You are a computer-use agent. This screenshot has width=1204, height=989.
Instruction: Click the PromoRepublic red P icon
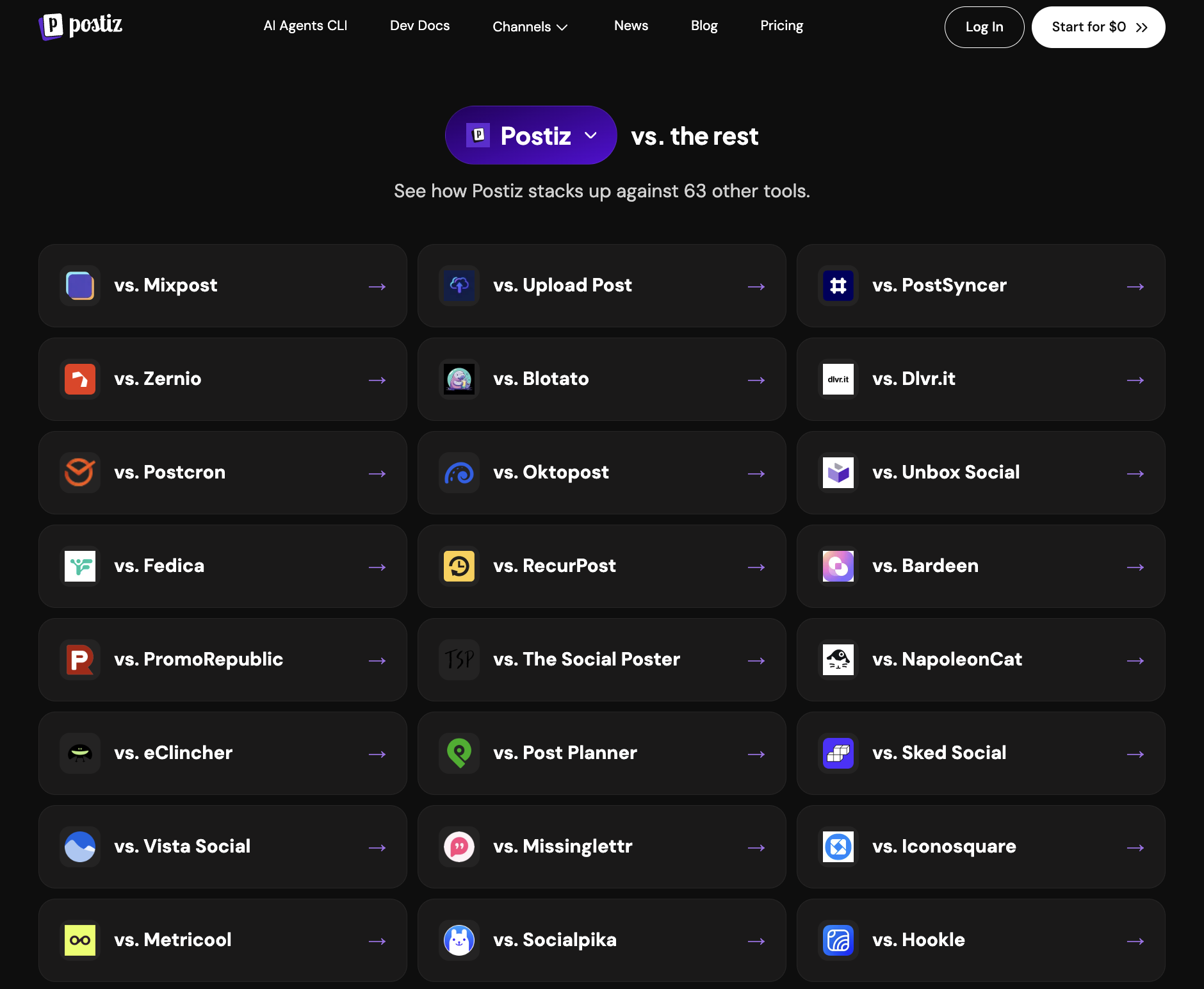[x=80, y=660]
